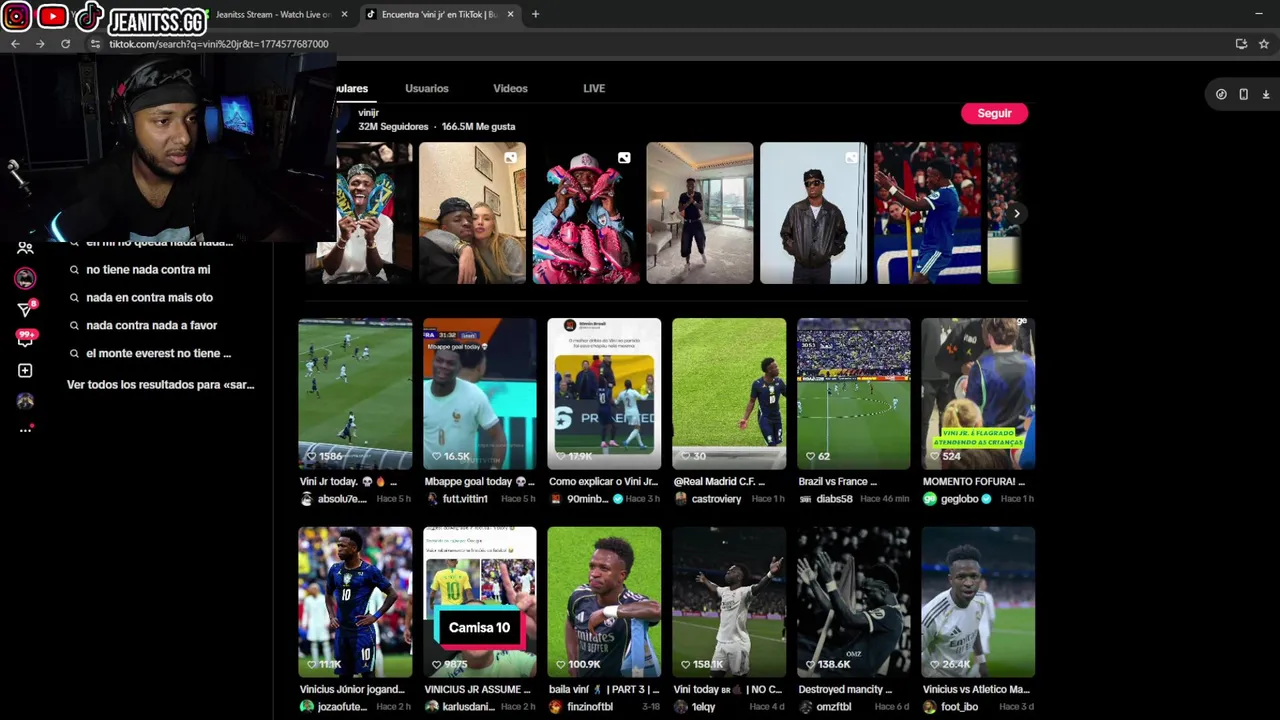Screen dimensions: 1280x720
Task: Open 'Camisa 10' VINICIUS JR ASSUME video
Action: 479,602
